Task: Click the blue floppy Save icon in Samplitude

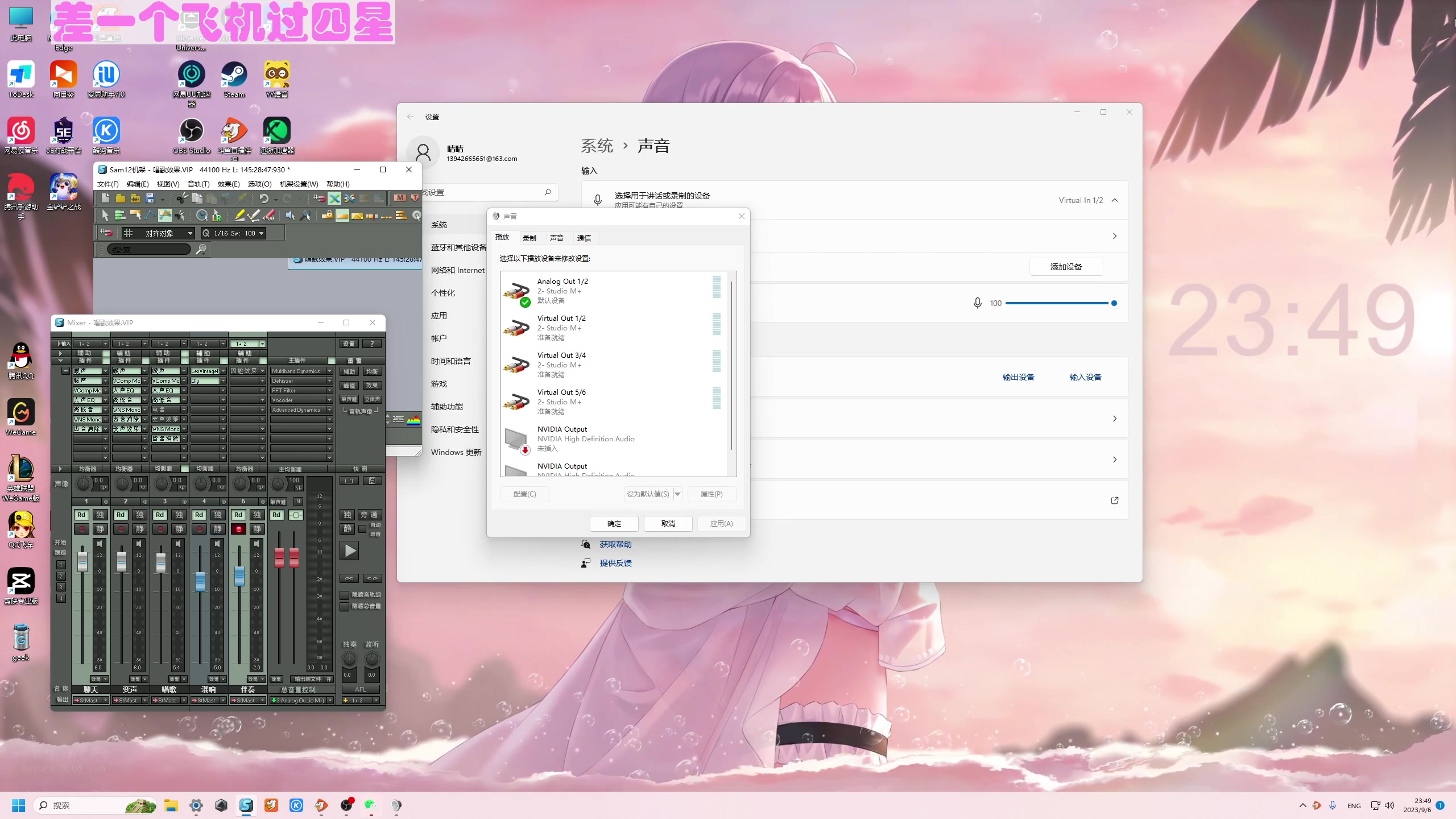Action: (x=150, y=198)
